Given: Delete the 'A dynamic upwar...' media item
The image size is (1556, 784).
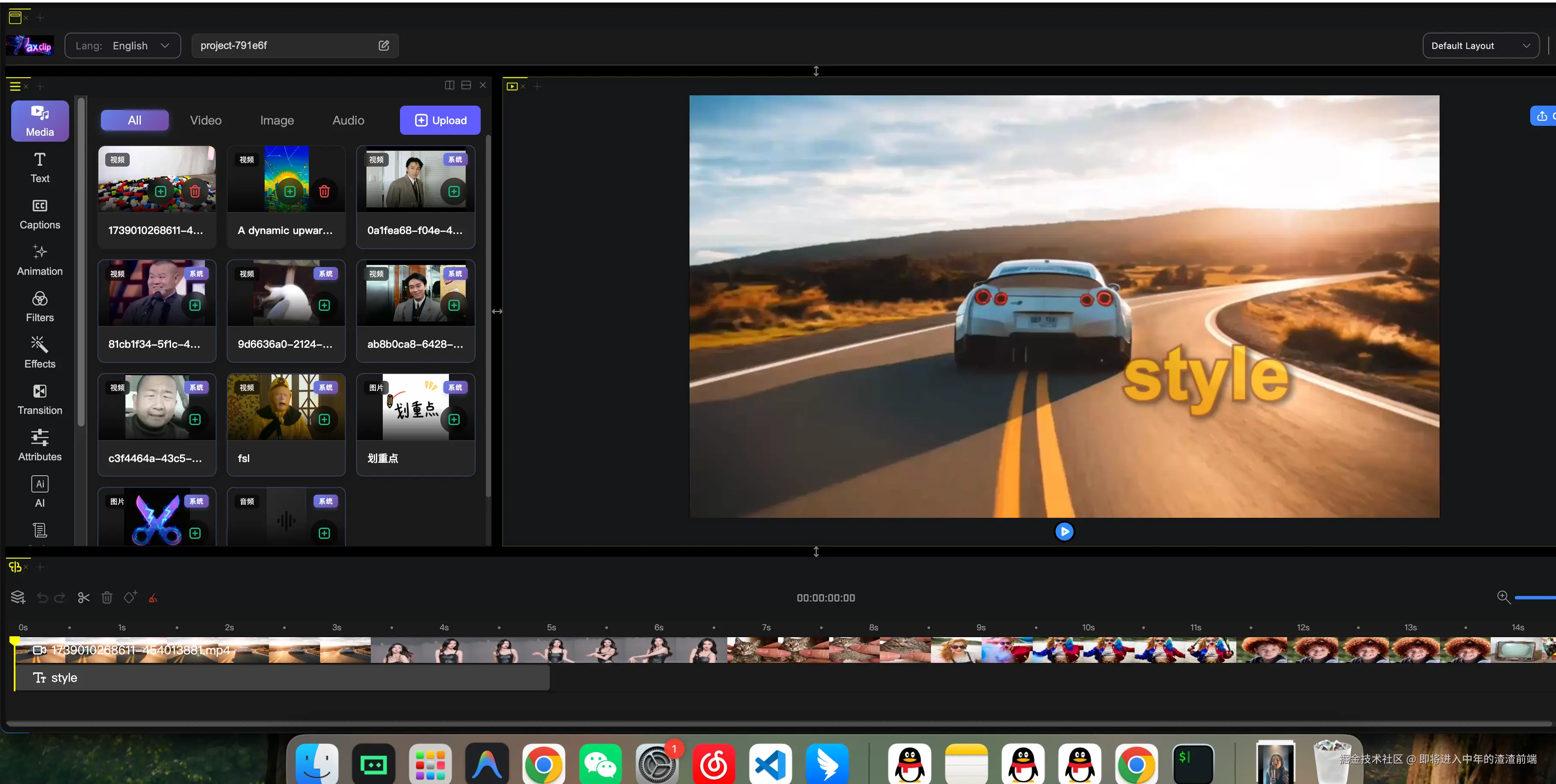Looking at the screenshot, I should click(324, 191).
